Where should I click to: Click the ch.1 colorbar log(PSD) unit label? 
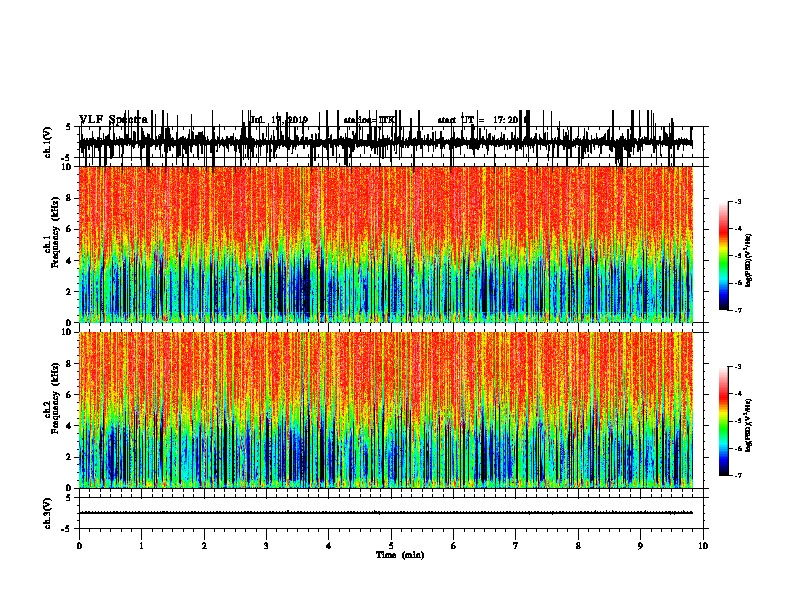click(x=748, y=260)
